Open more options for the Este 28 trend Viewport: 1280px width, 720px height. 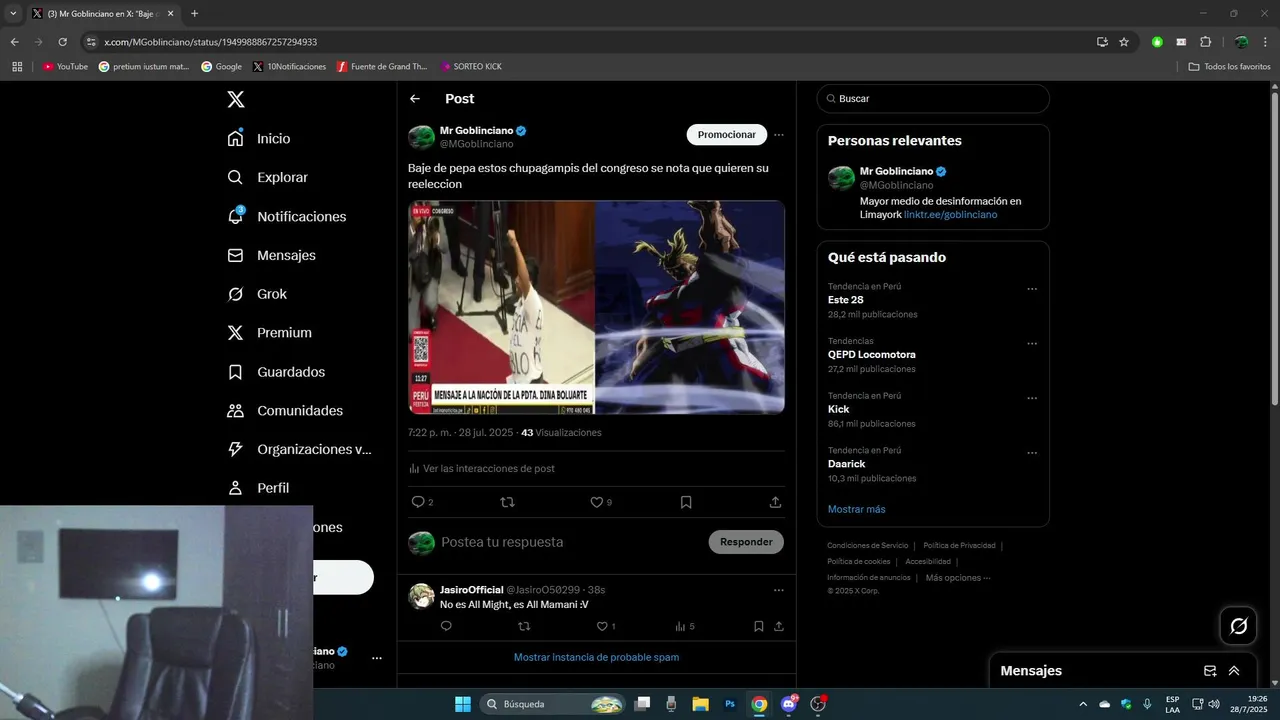pos(1032,289)
